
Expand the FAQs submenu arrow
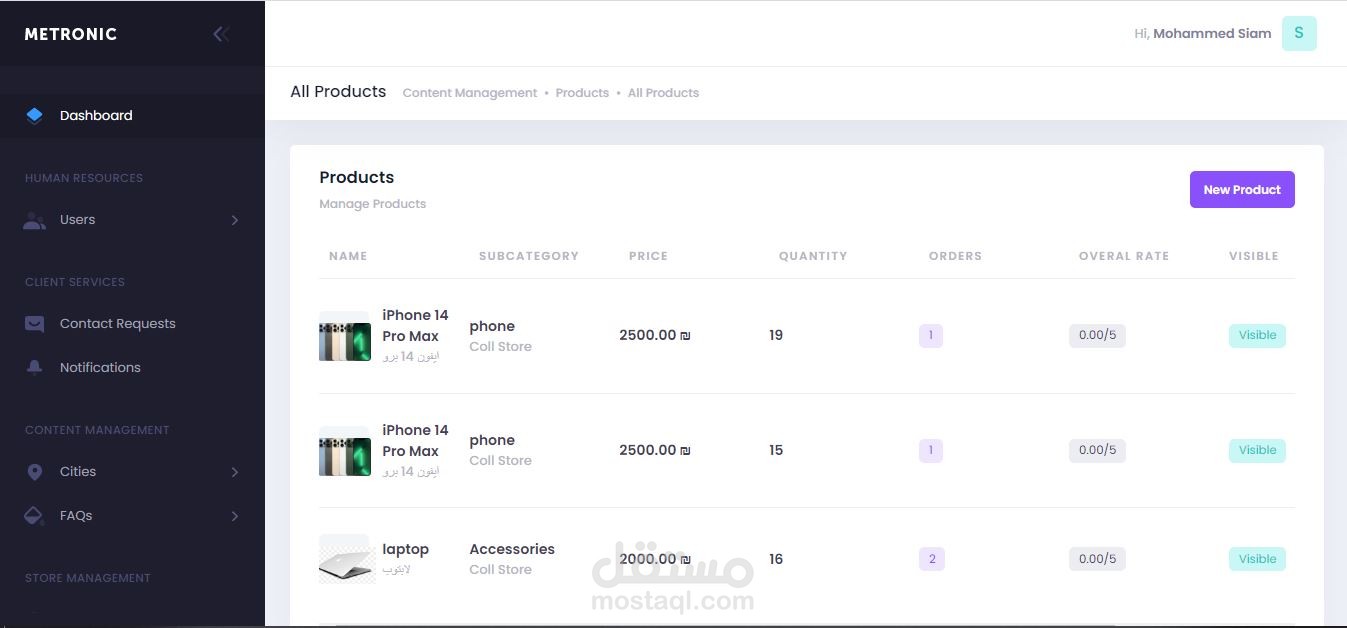coord(235,516)
